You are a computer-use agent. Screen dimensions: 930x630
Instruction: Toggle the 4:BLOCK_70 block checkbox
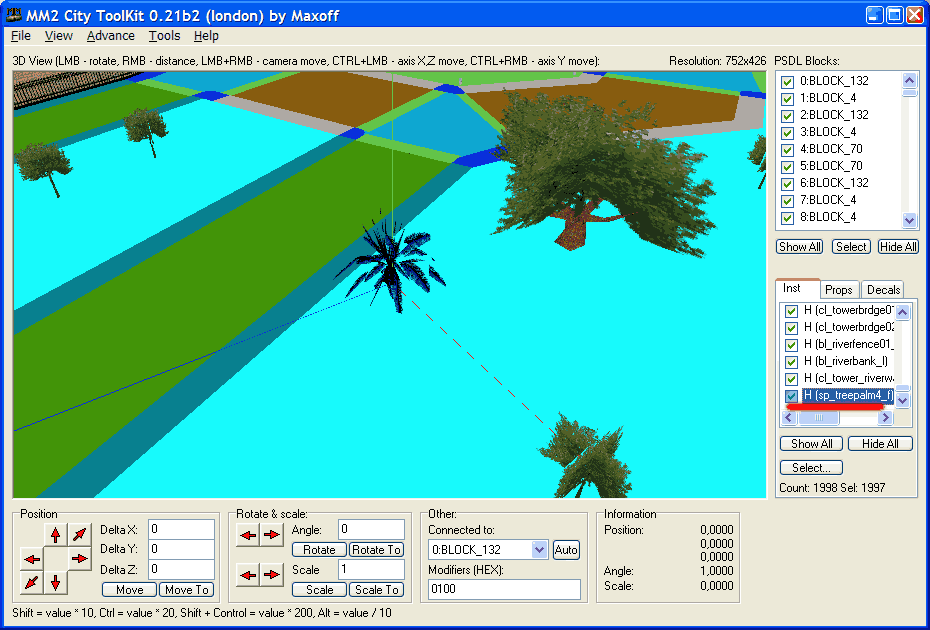(788, 149)
